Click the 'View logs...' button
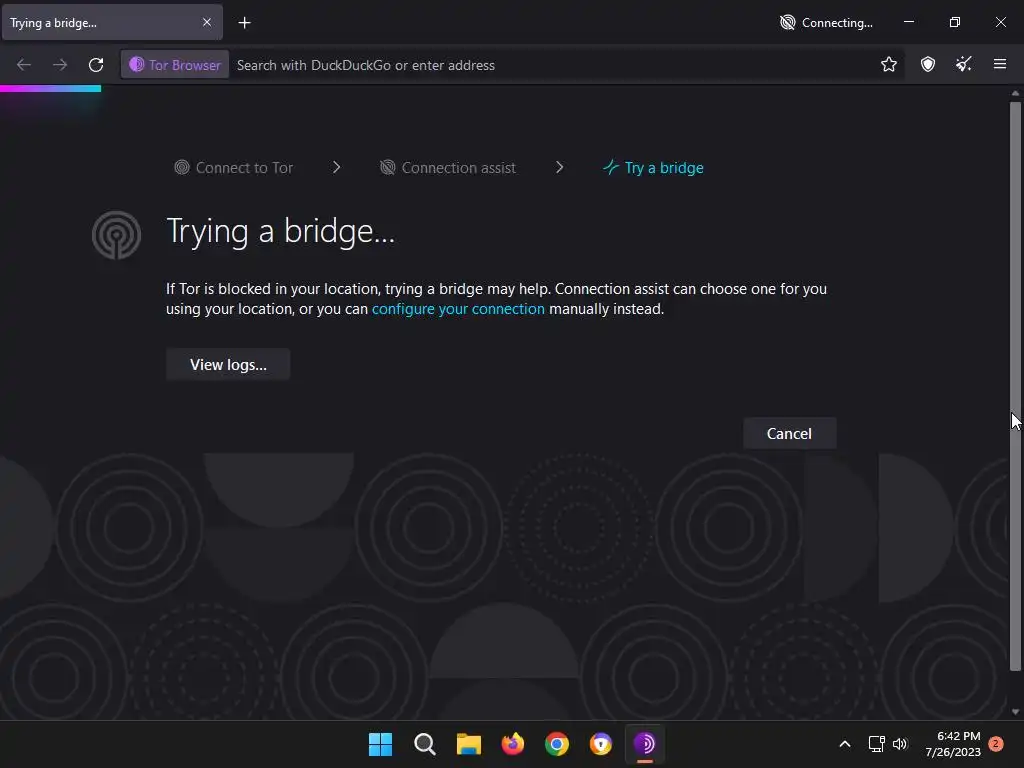Viewport: 1024px width, 768px height. [228, 364]
